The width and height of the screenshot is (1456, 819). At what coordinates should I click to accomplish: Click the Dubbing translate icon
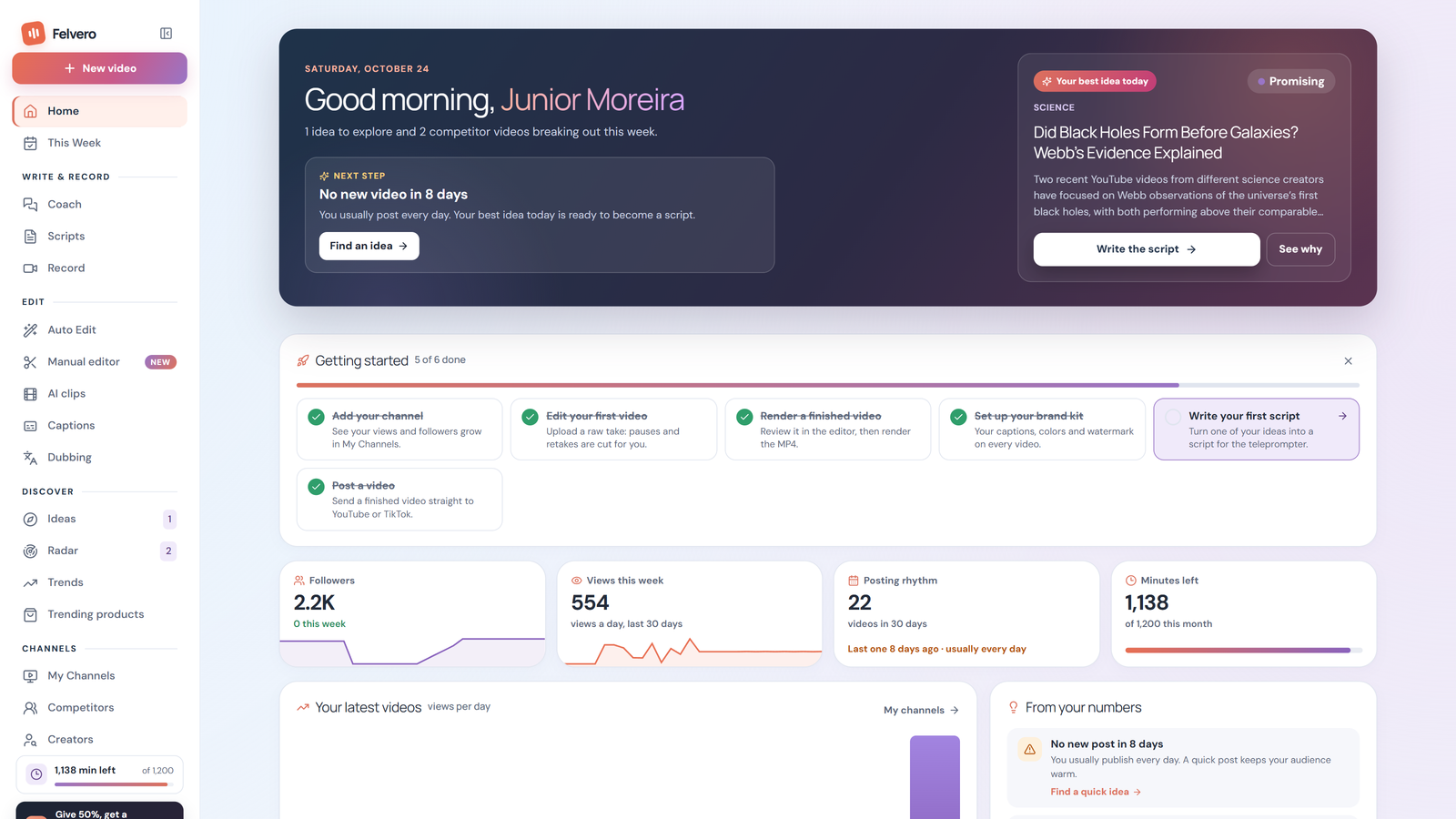(x=30, y=458)
